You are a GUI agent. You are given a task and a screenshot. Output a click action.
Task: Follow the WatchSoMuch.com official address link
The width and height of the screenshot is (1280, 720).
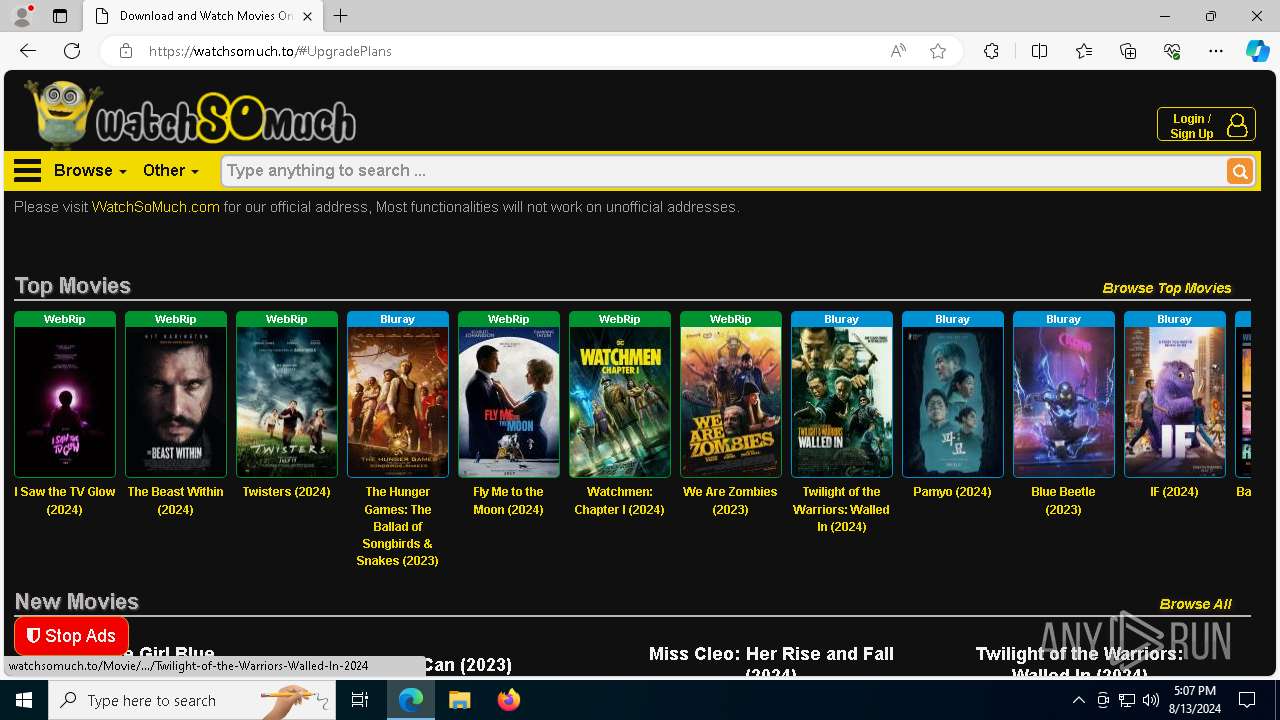(x=155, y=207)
